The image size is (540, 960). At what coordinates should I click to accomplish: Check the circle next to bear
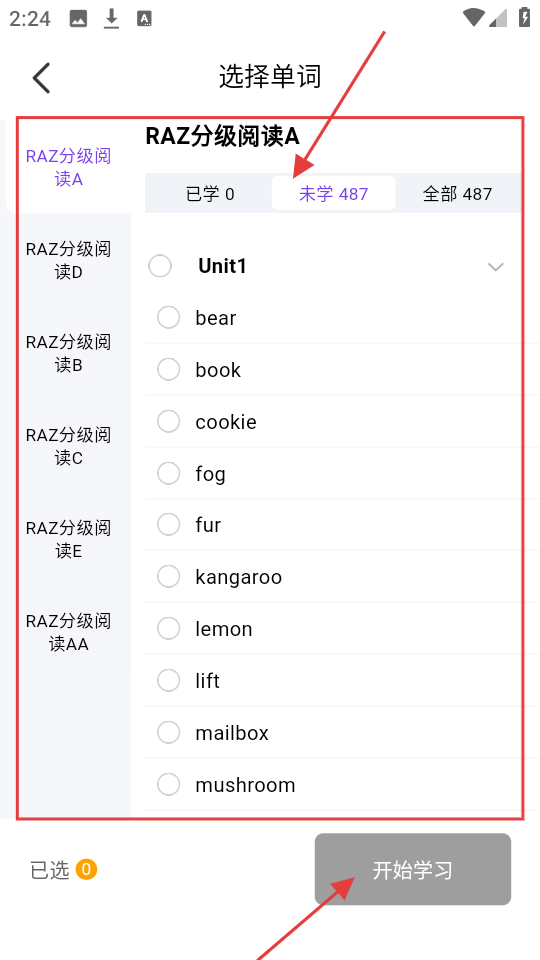coord(168,317)
